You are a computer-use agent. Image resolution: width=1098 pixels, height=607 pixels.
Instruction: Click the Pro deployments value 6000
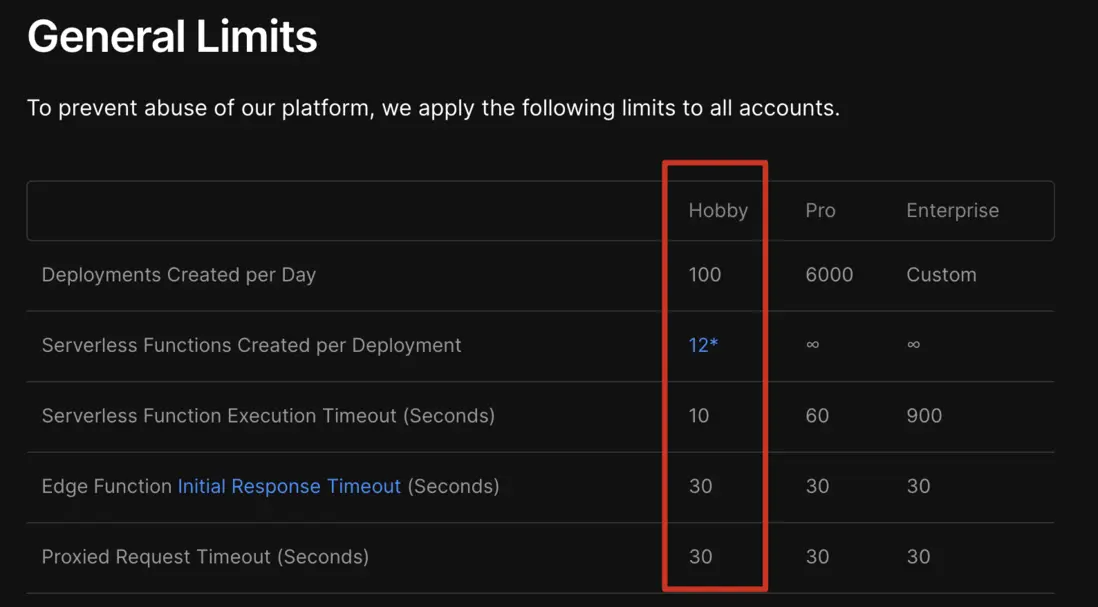point(829,274)
